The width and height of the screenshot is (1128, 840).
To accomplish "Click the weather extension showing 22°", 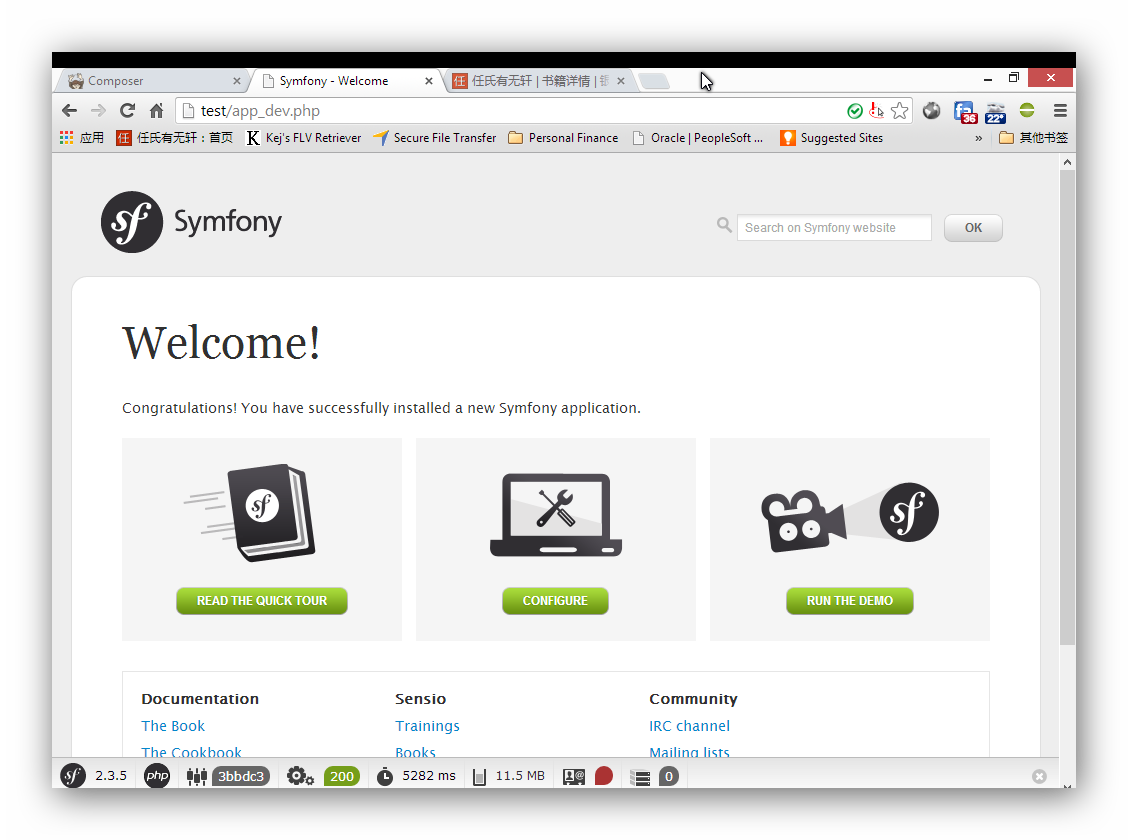I will (x=996, y=112).
